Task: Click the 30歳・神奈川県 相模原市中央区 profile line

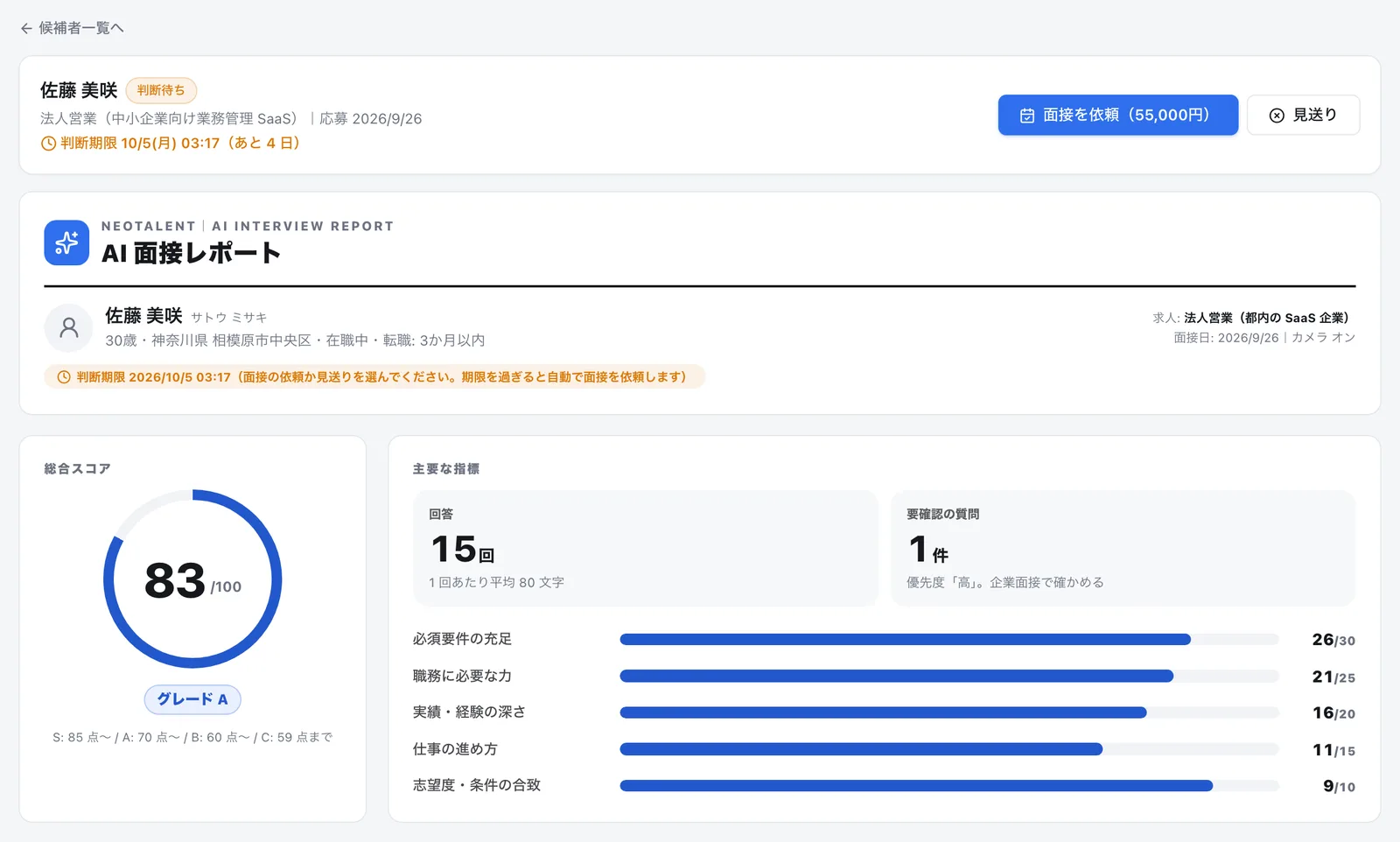Action: point(295,340)
